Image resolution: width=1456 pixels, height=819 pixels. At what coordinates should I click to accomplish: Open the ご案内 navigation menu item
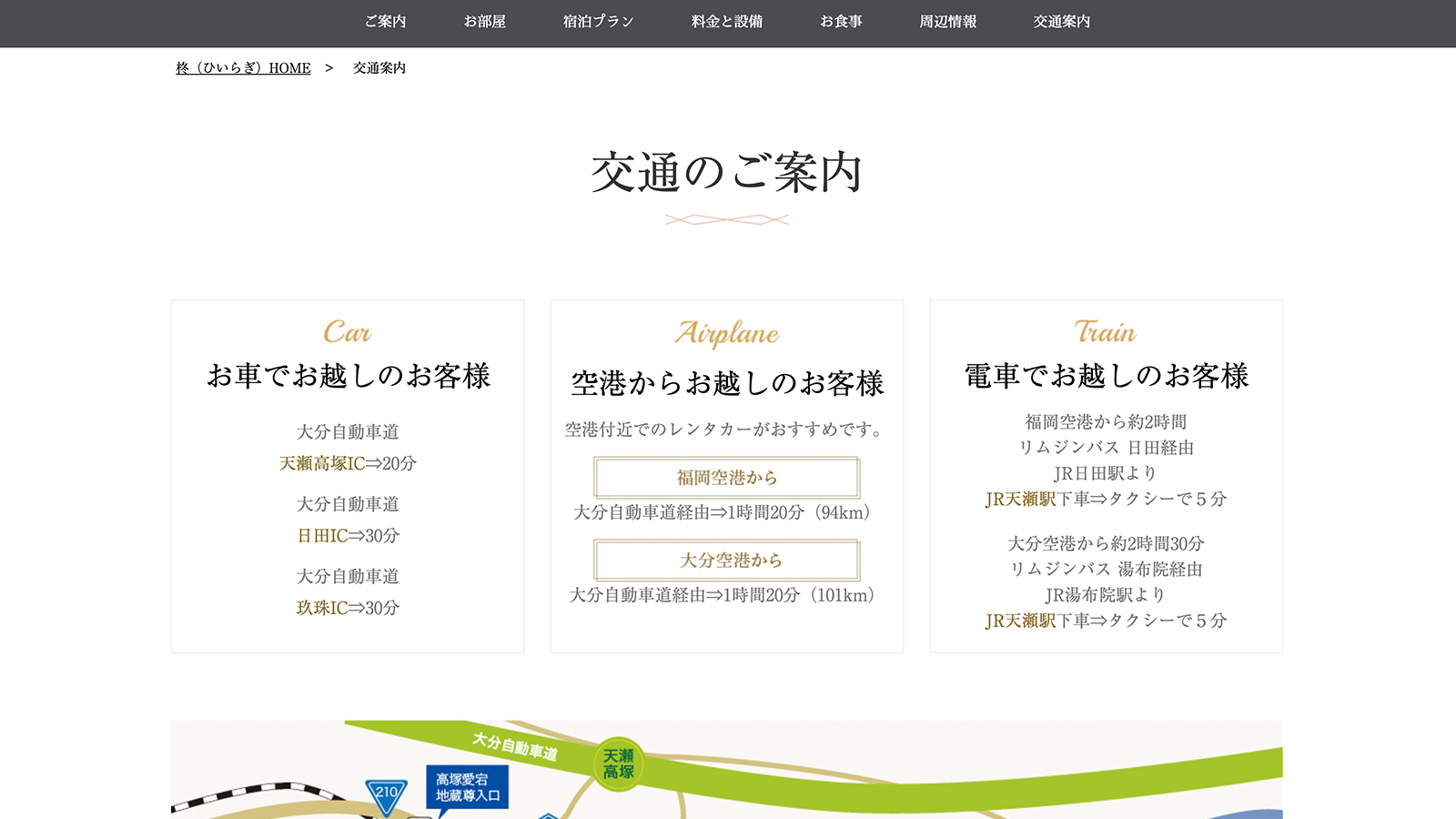(x=383, y=22)
